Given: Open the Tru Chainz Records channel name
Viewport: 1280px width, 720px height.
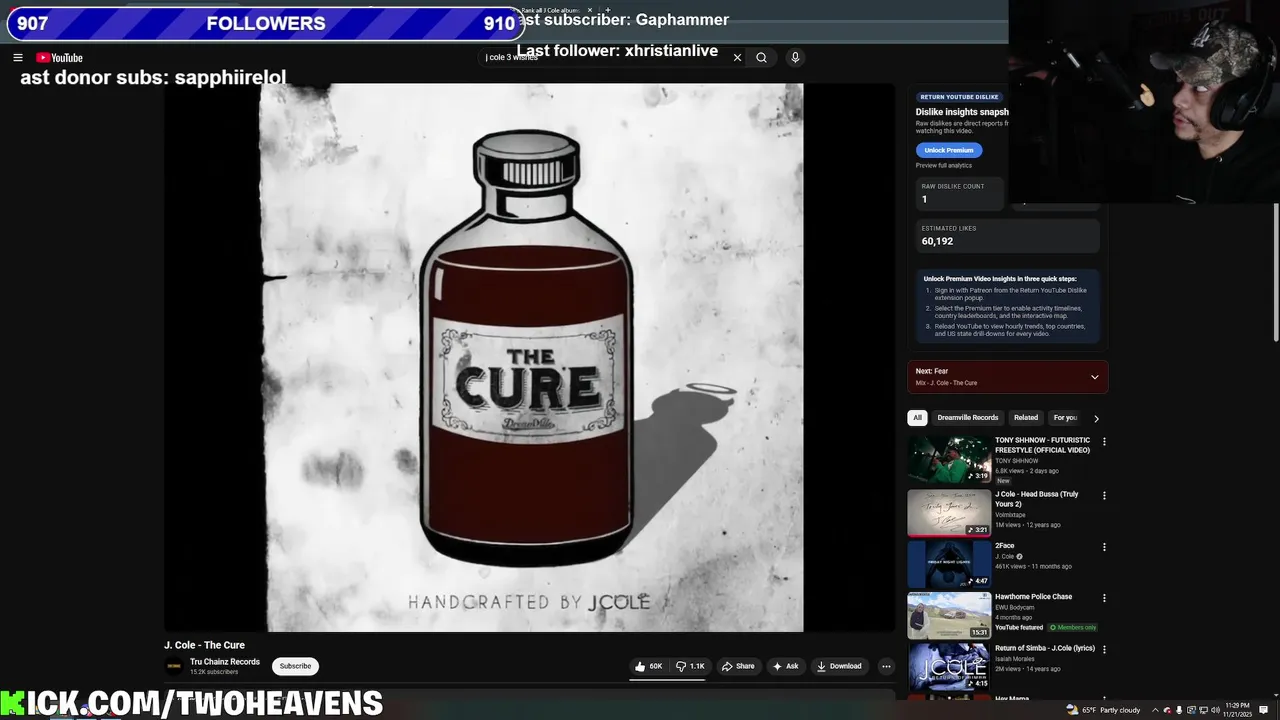Looking at the screenshot, I should click(x=225, y=662).
